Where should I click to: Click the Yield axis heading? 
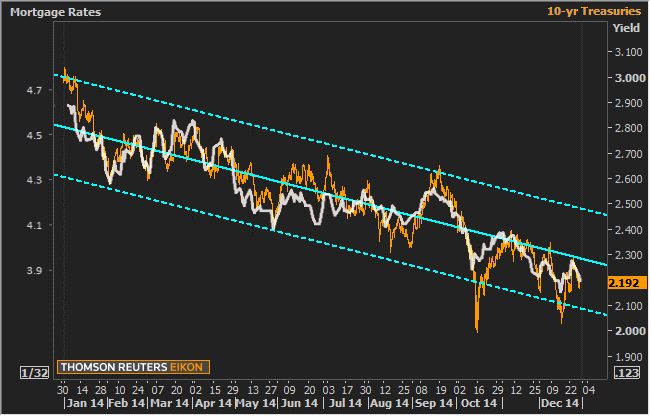pos(627,28)
